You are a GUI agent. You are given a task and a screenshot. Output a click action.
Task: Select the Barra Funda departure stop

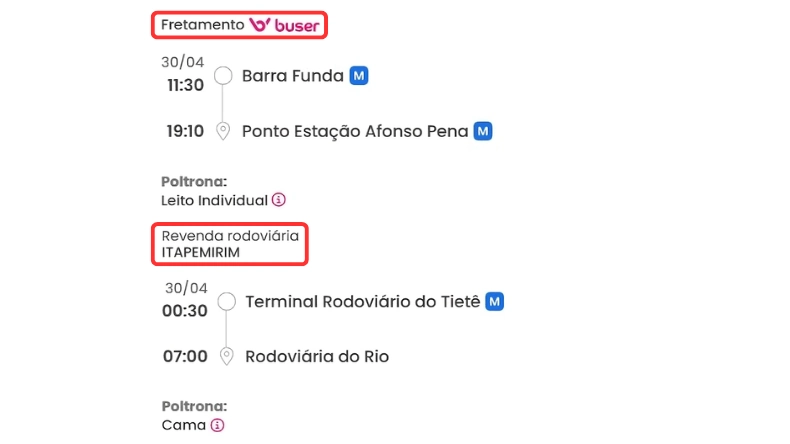click(x=292, y=76)
